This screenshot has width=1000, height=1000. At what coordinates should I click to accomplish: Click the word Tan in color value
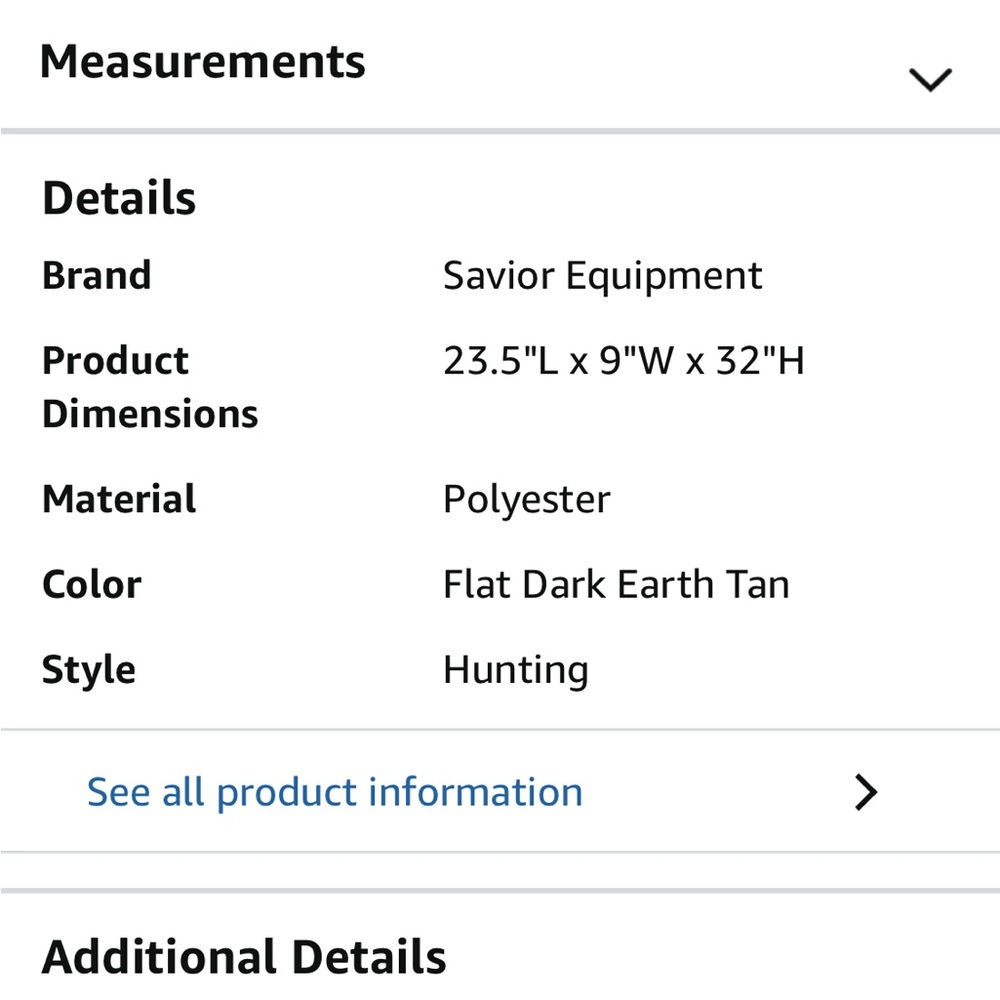click(758, 584)
